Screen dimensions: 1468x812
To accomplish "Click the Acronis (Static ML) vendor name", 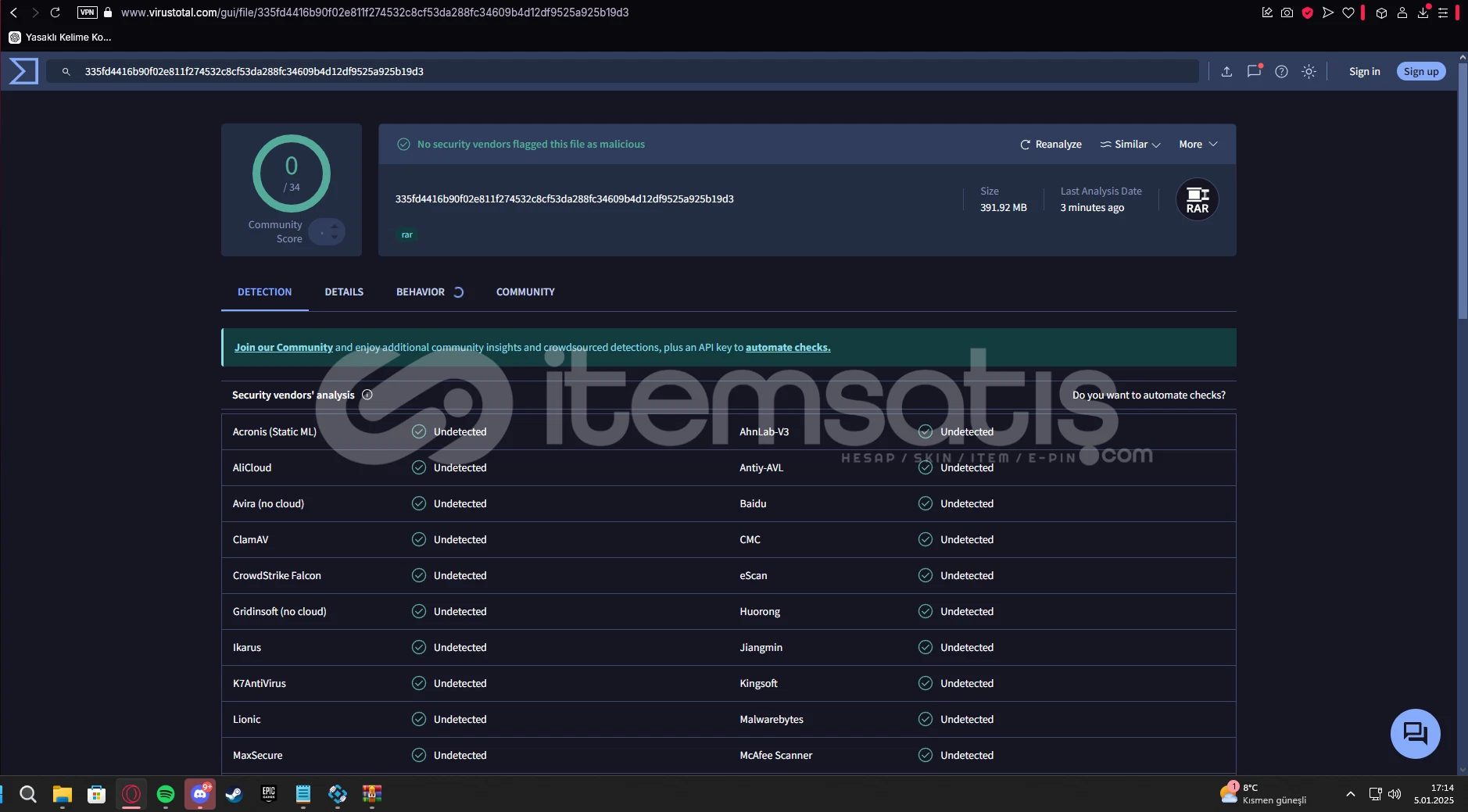I will 274,431.
